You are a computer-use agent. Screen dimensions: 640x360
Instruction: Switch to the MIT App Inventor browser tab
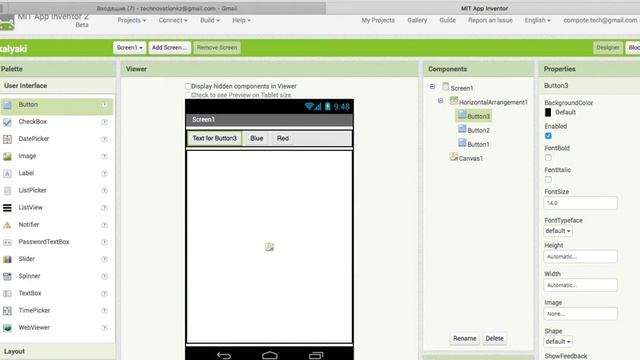(x=484, y=8)
